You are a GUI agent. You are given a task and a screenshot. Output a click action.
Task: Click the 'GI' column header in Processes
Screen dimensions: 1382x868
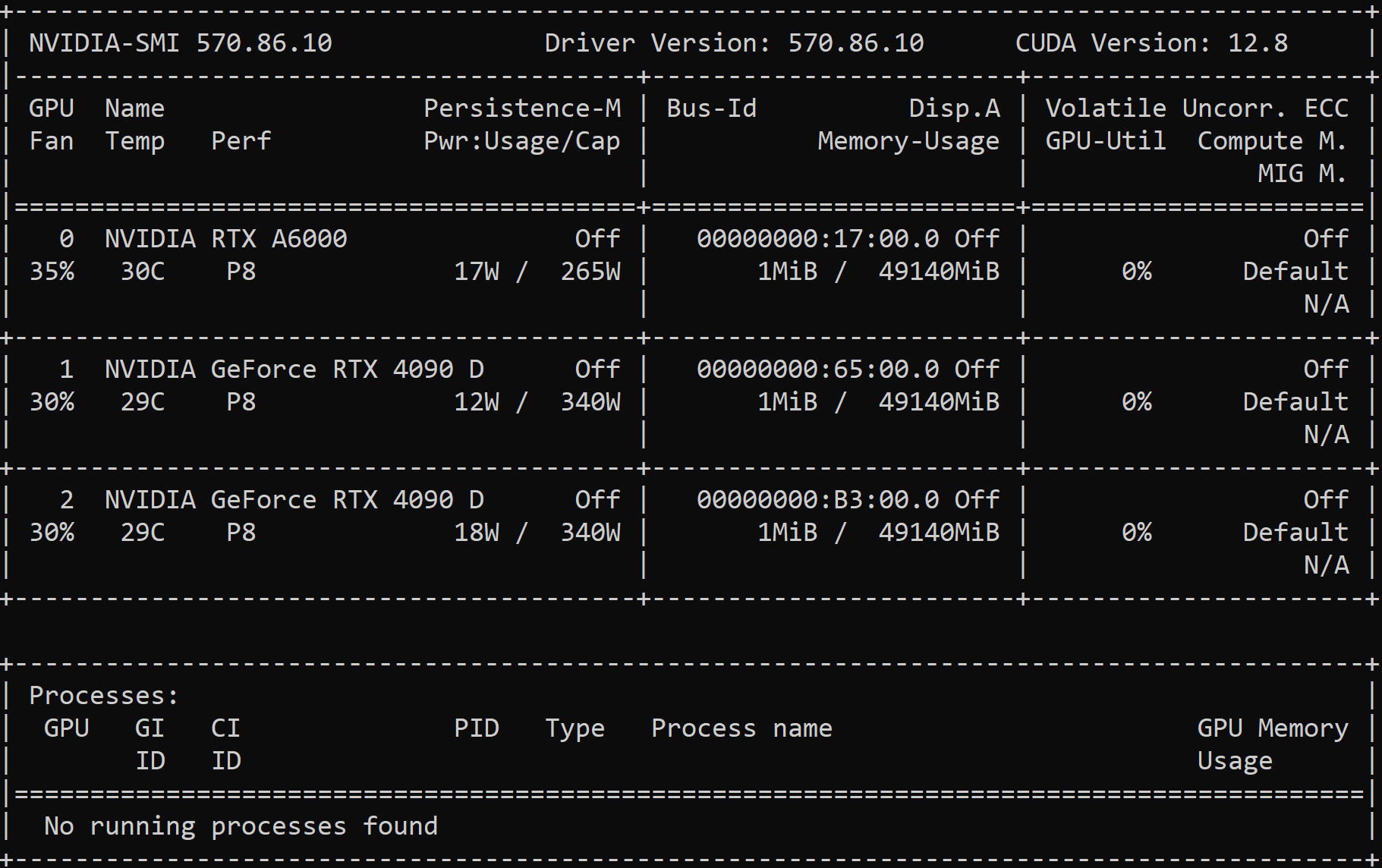(150, 728)
